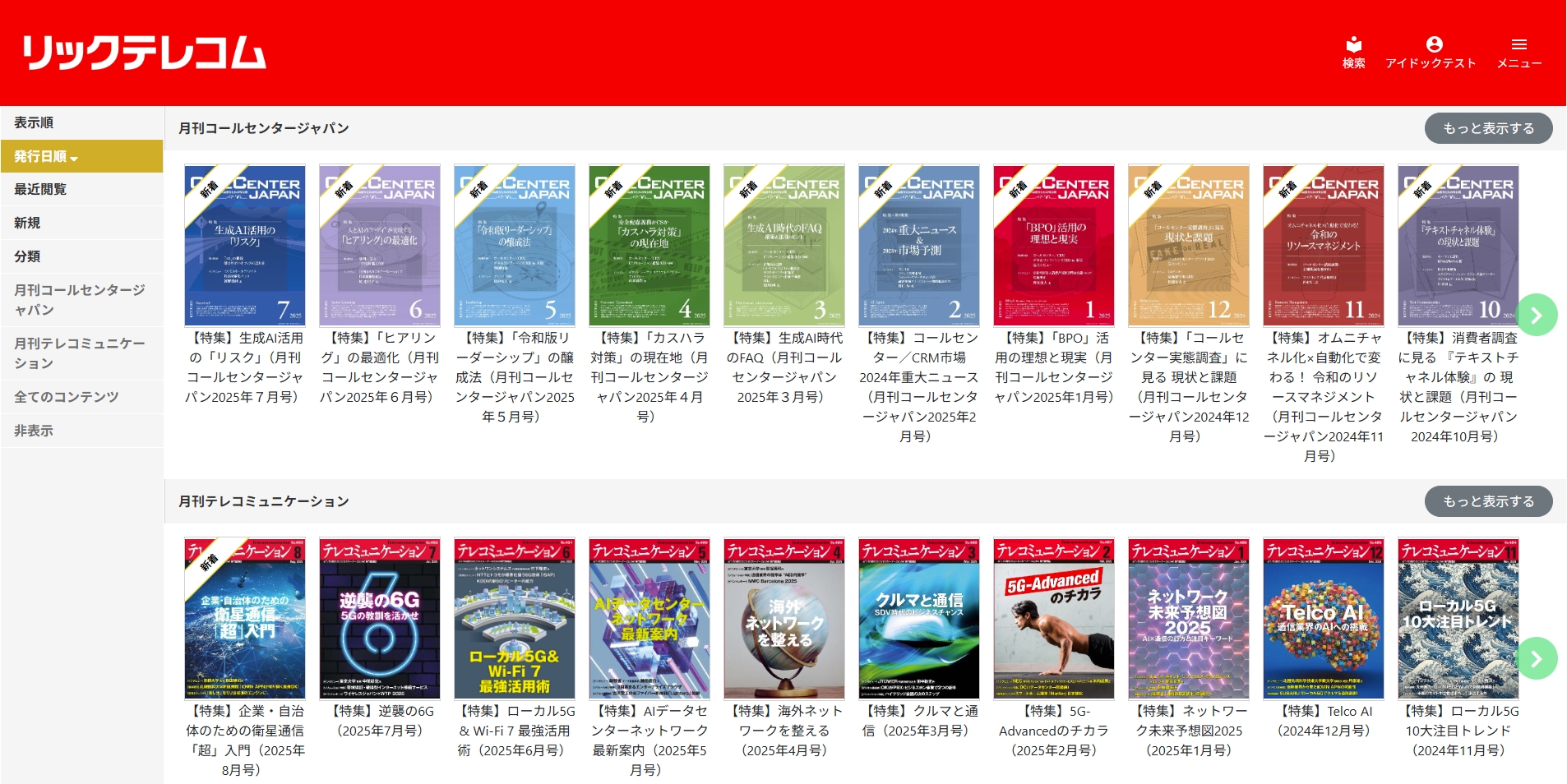
Task: Click the オムニチャネル化×自動化 title text
Action: pyautogui.click(x=1324, y=397)
